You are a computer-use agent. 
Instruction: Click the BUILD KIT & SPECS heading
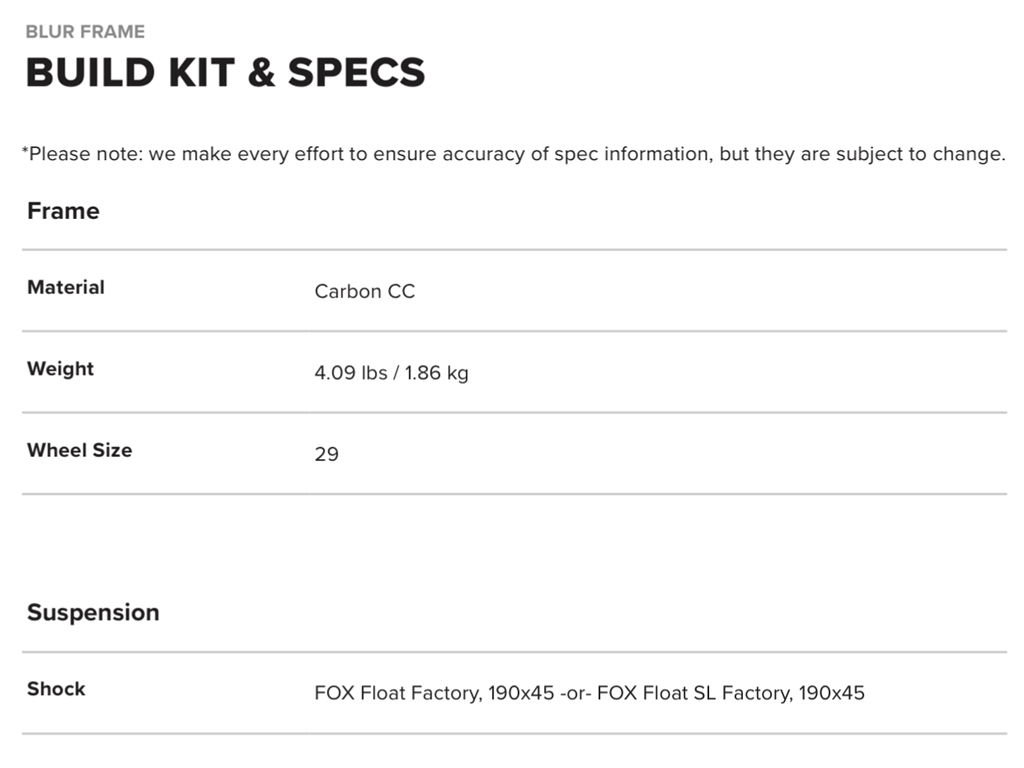click(225, 73)
